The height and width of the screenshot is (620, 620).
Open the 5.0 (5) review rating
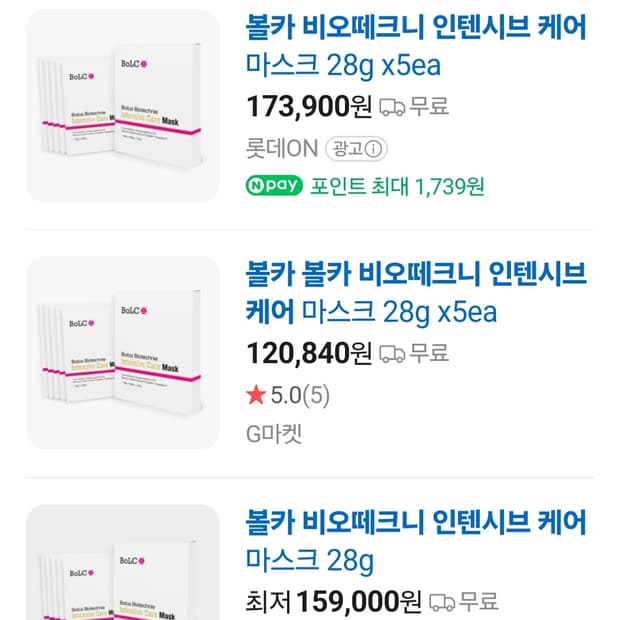[x=300, y=396]
